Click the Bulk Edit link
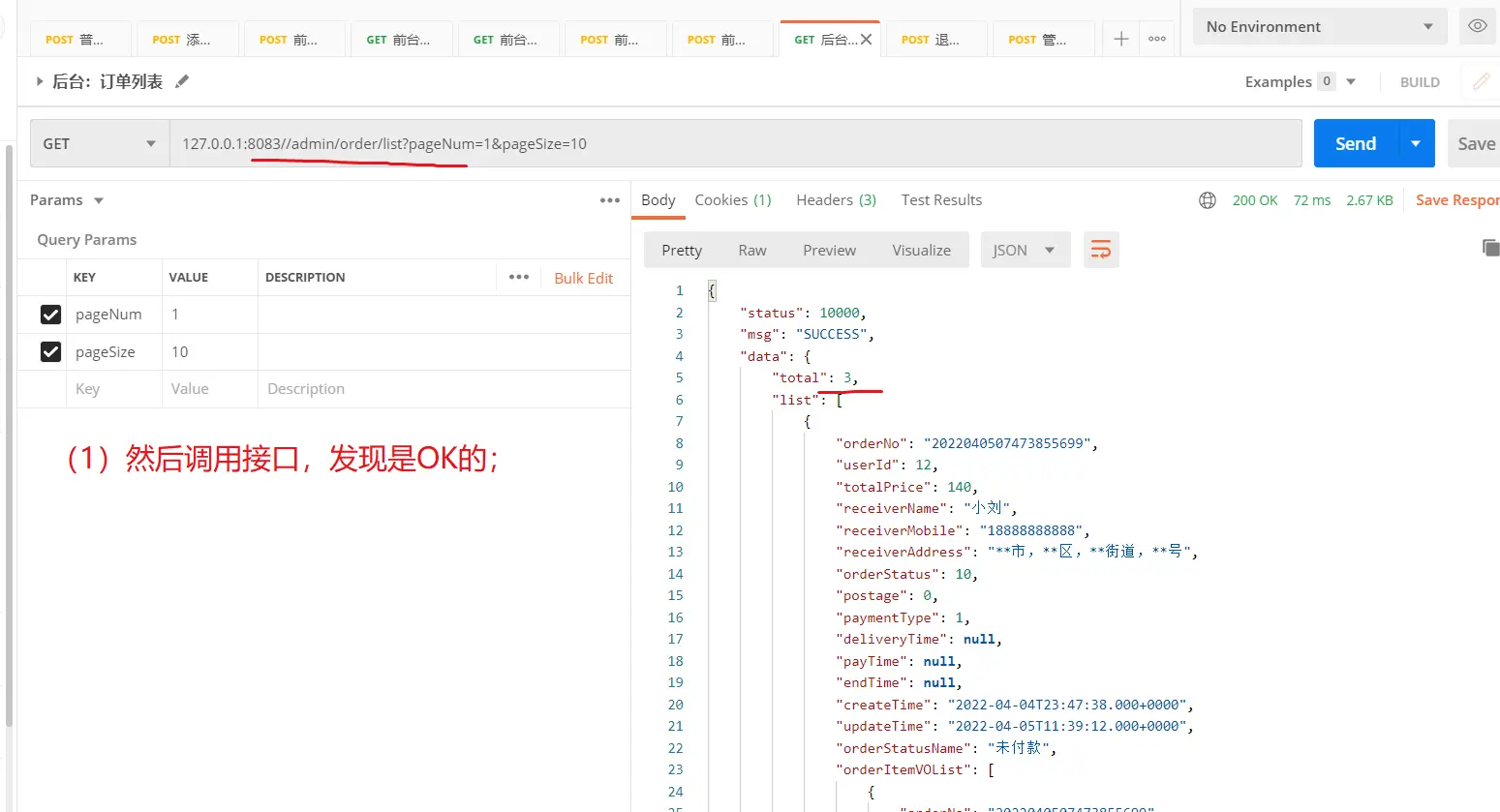Screen dimensions: 1500x812 [x=583, y=278]
